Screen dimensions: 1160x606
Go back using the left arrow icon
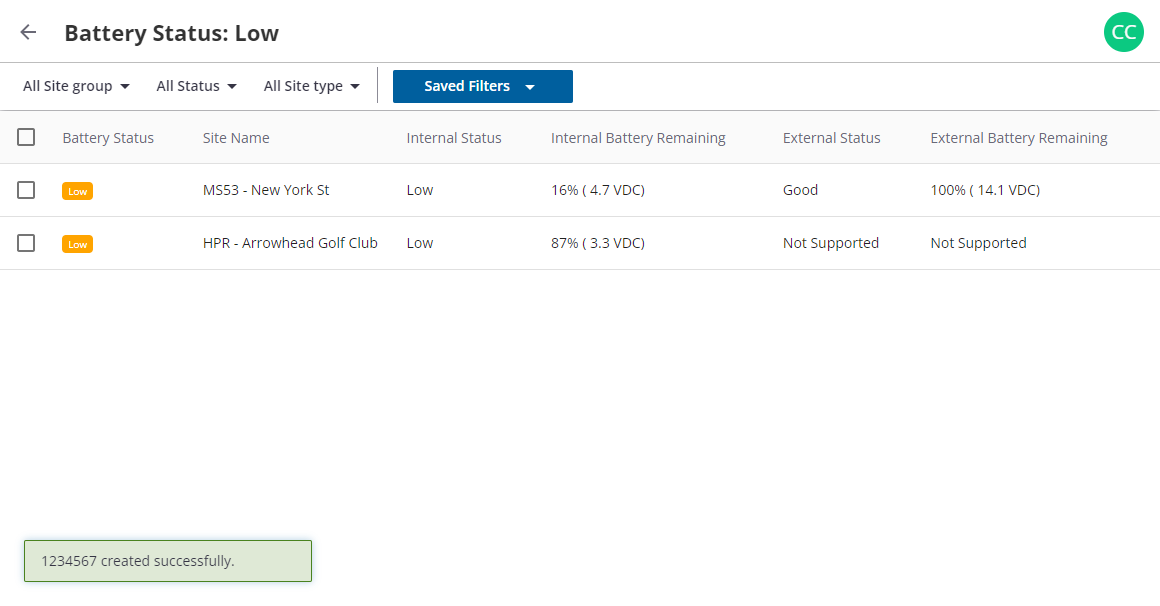pyautogui.click(x=28, y=32)
